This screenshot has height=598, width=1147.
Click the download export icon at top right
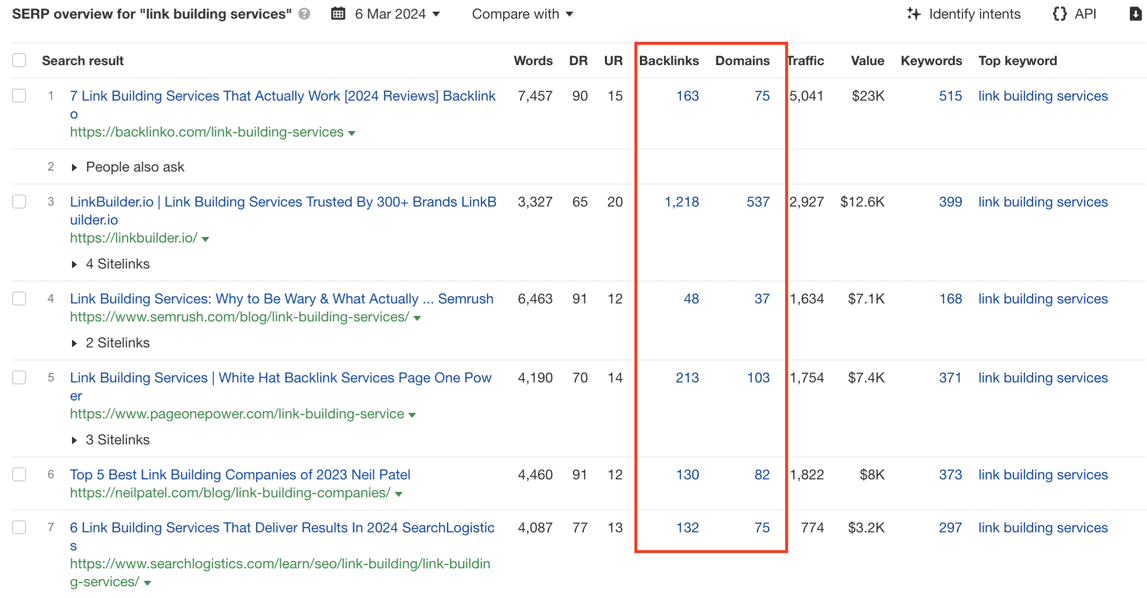[x=1135, y=13]
